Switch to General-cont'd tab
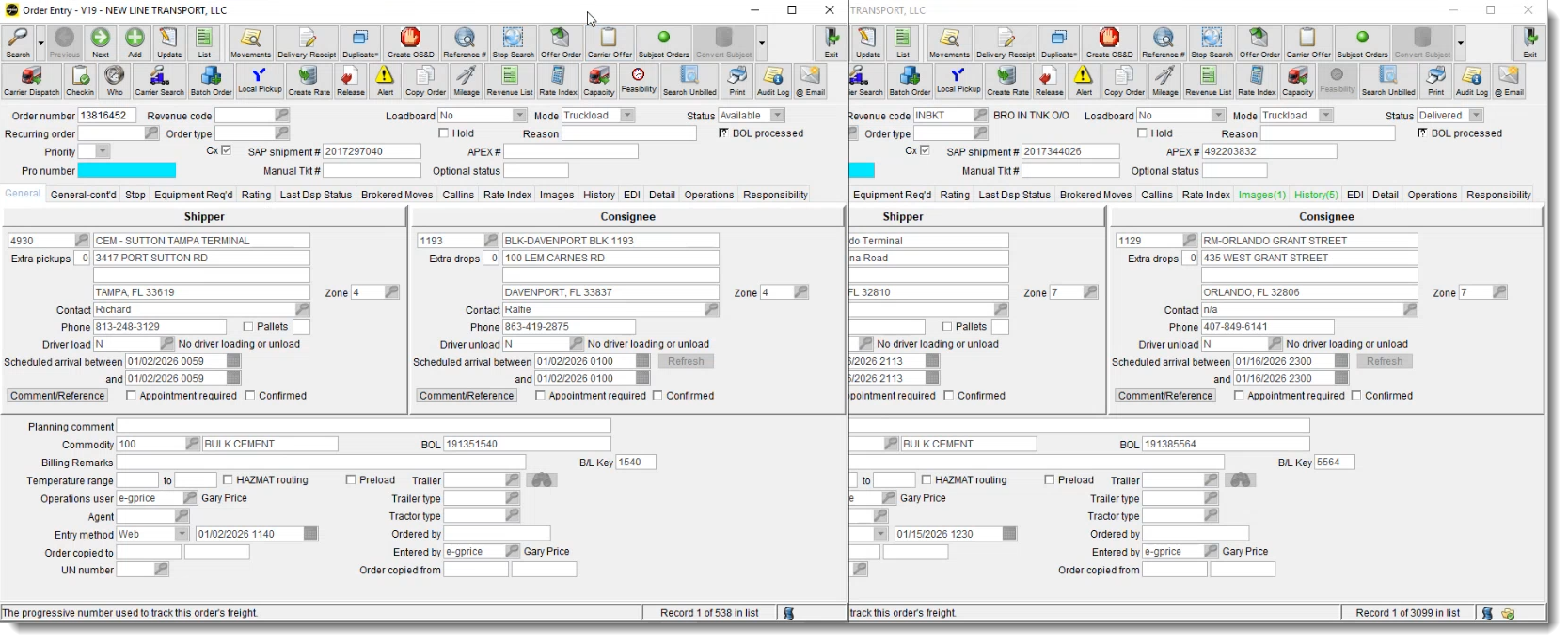 point(84,195)
